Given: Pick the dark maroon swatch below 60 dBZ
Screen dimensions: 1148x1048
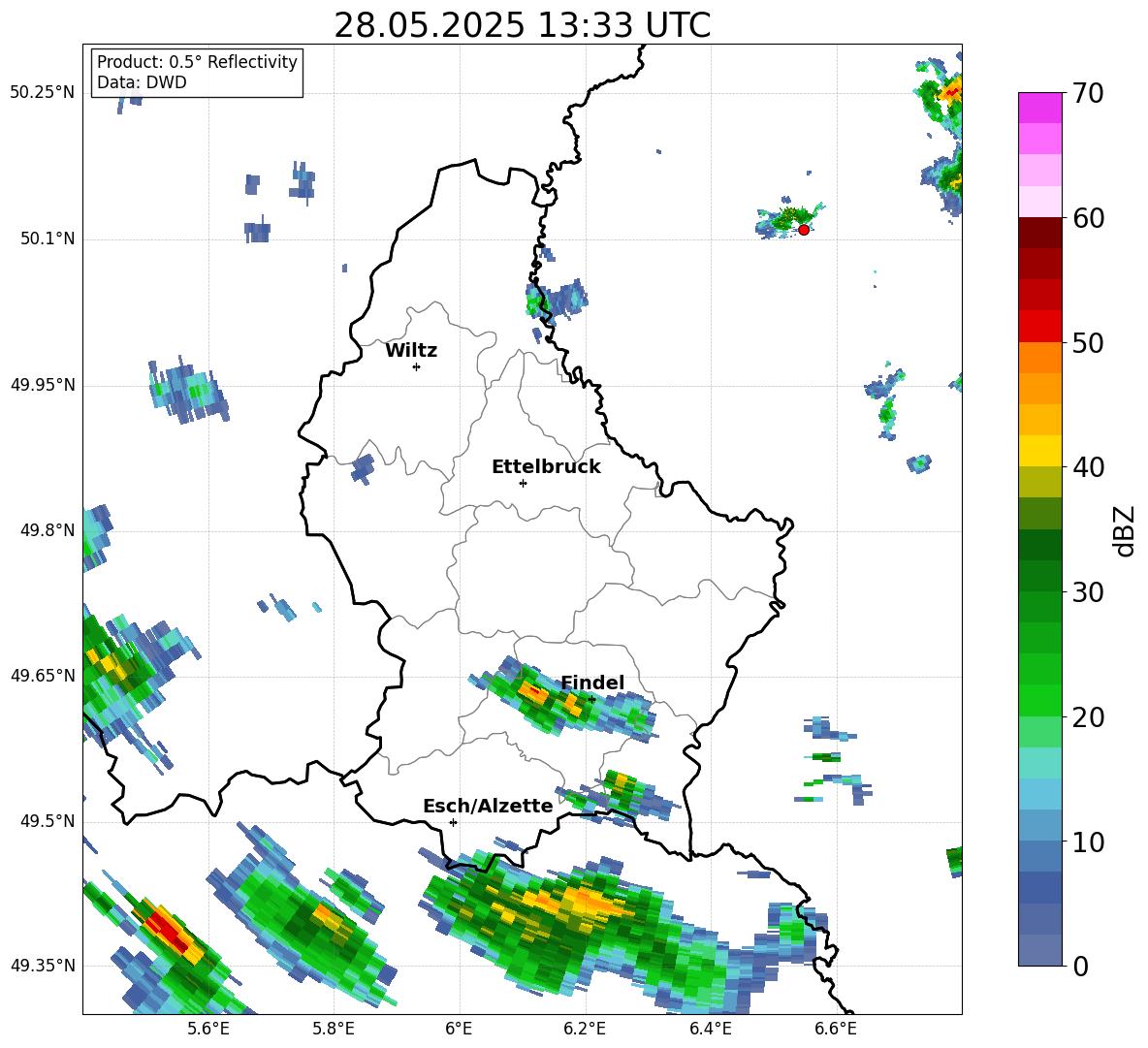Looking at the screenshot, I should [1039, 233].
